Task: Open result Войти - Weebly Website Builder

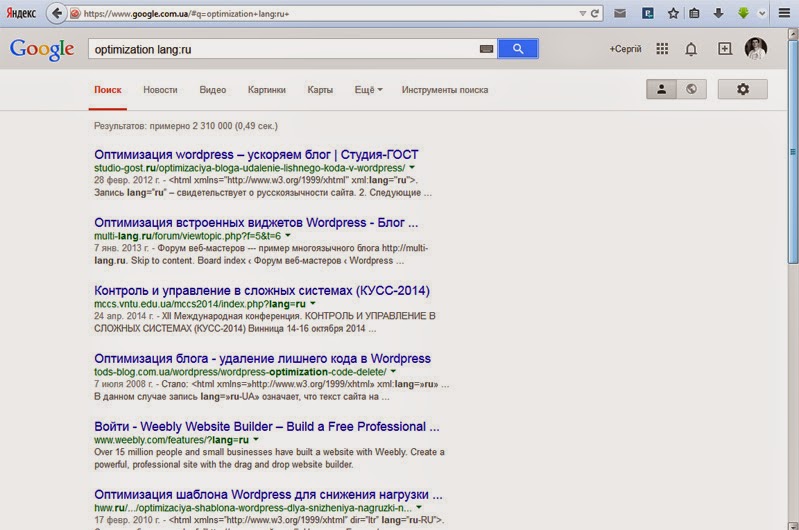Action: point(267,427)
